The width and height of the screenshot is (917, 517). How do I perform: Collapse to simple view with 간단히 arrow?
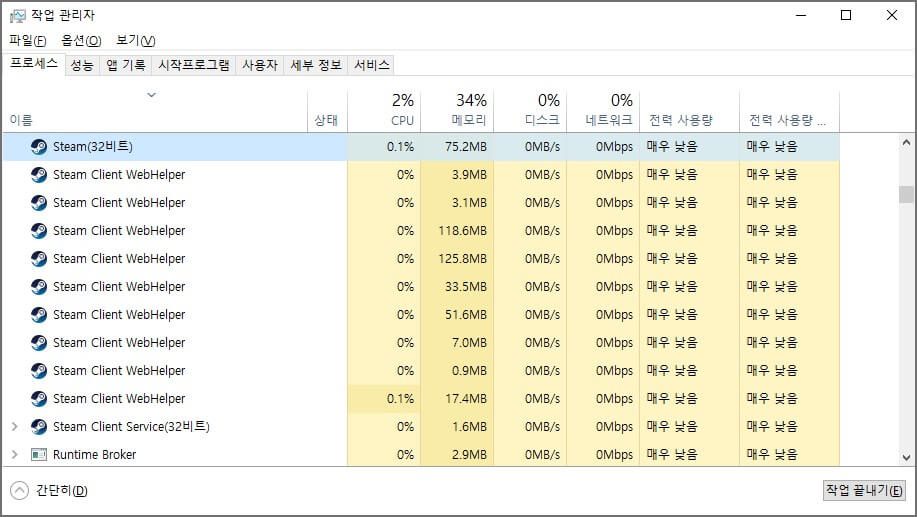click(x=19, y=490)
